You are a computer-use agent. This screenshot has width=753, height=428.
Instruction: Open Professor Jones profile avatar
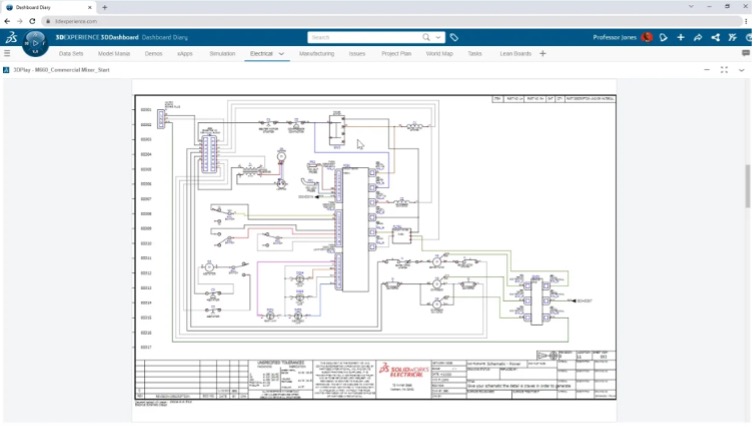(x=647, y=37)
